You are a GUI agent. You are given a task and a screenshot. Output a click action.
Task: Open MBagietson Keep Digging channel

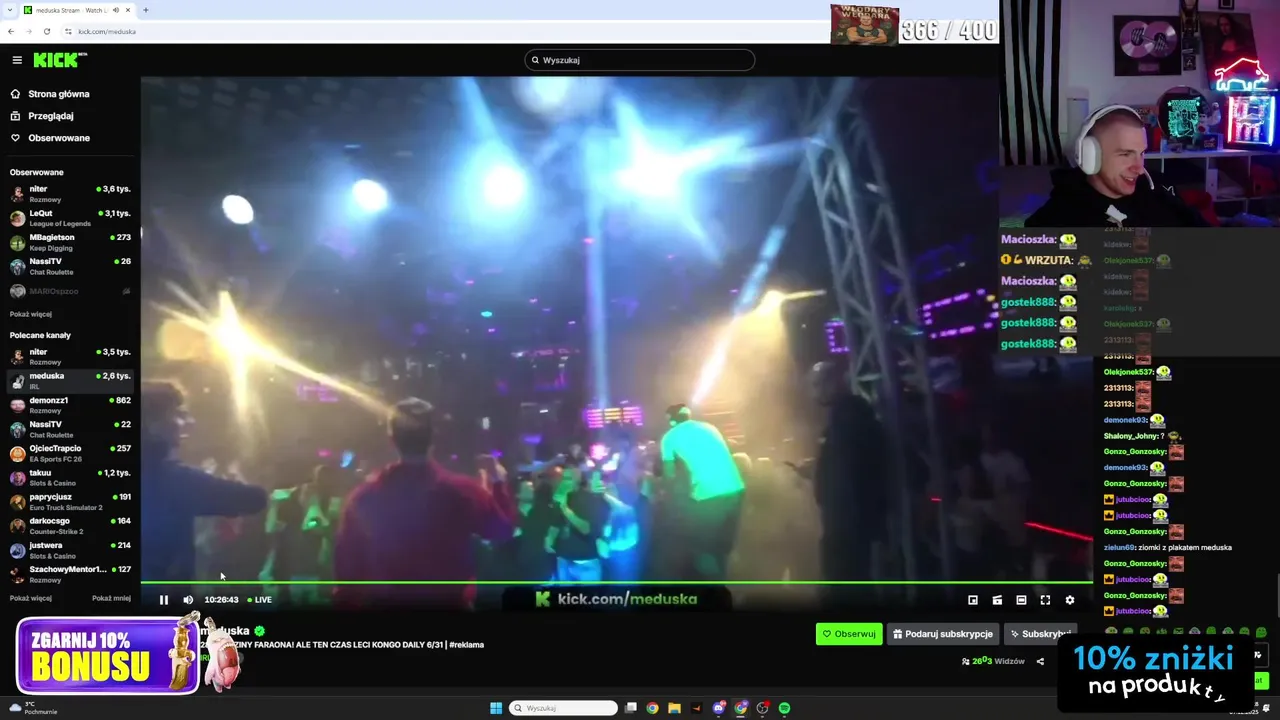tap(70, 242)
